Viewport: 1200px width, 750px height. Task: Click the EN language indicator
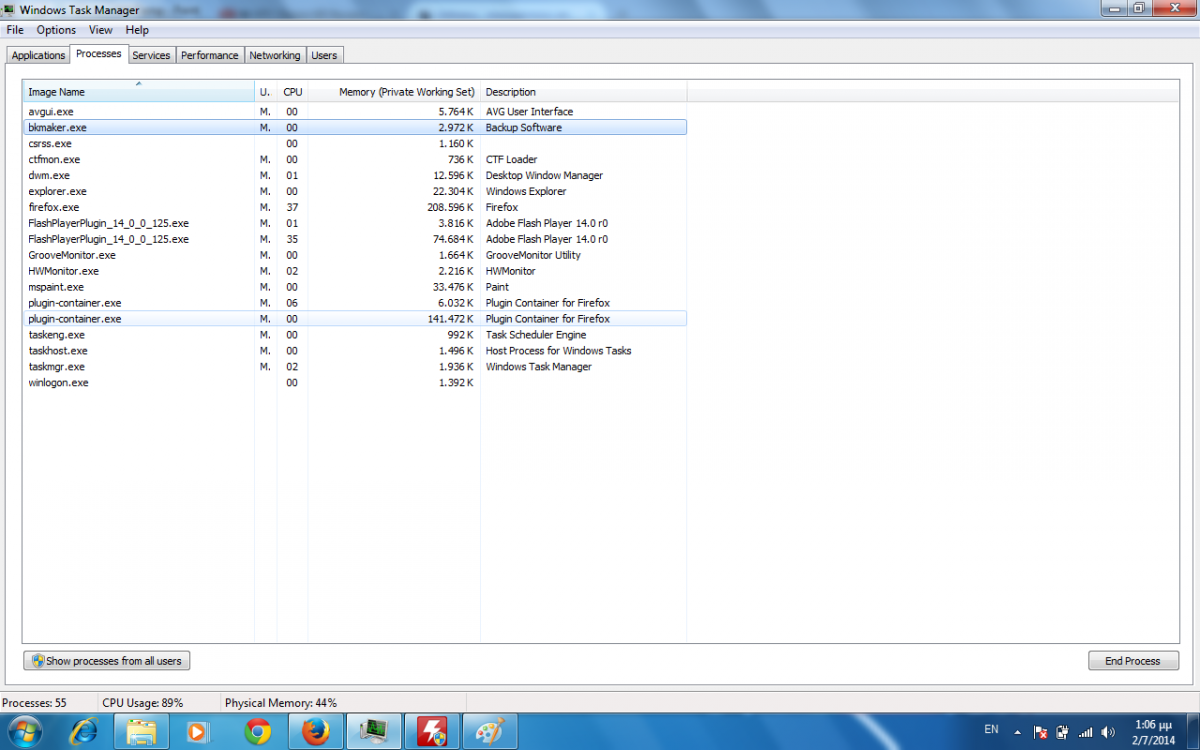tap(991, 730)
